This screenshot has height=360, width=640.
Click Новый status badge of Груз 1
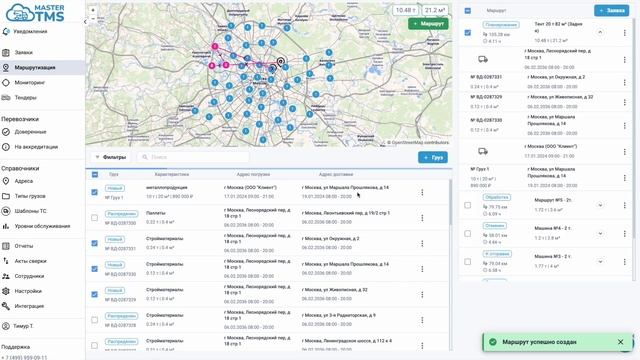coord(115,188)
